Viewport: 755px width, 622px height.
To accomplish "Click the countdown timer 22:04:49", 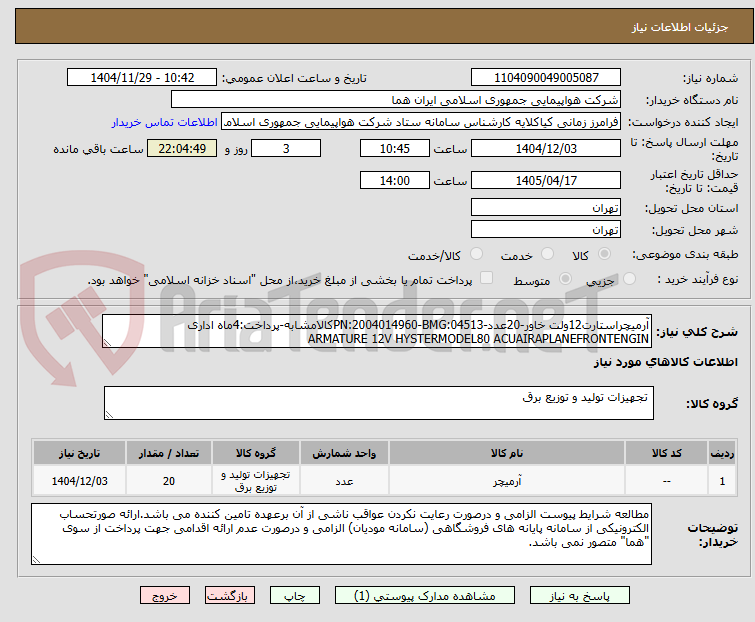I will (182, 148).
